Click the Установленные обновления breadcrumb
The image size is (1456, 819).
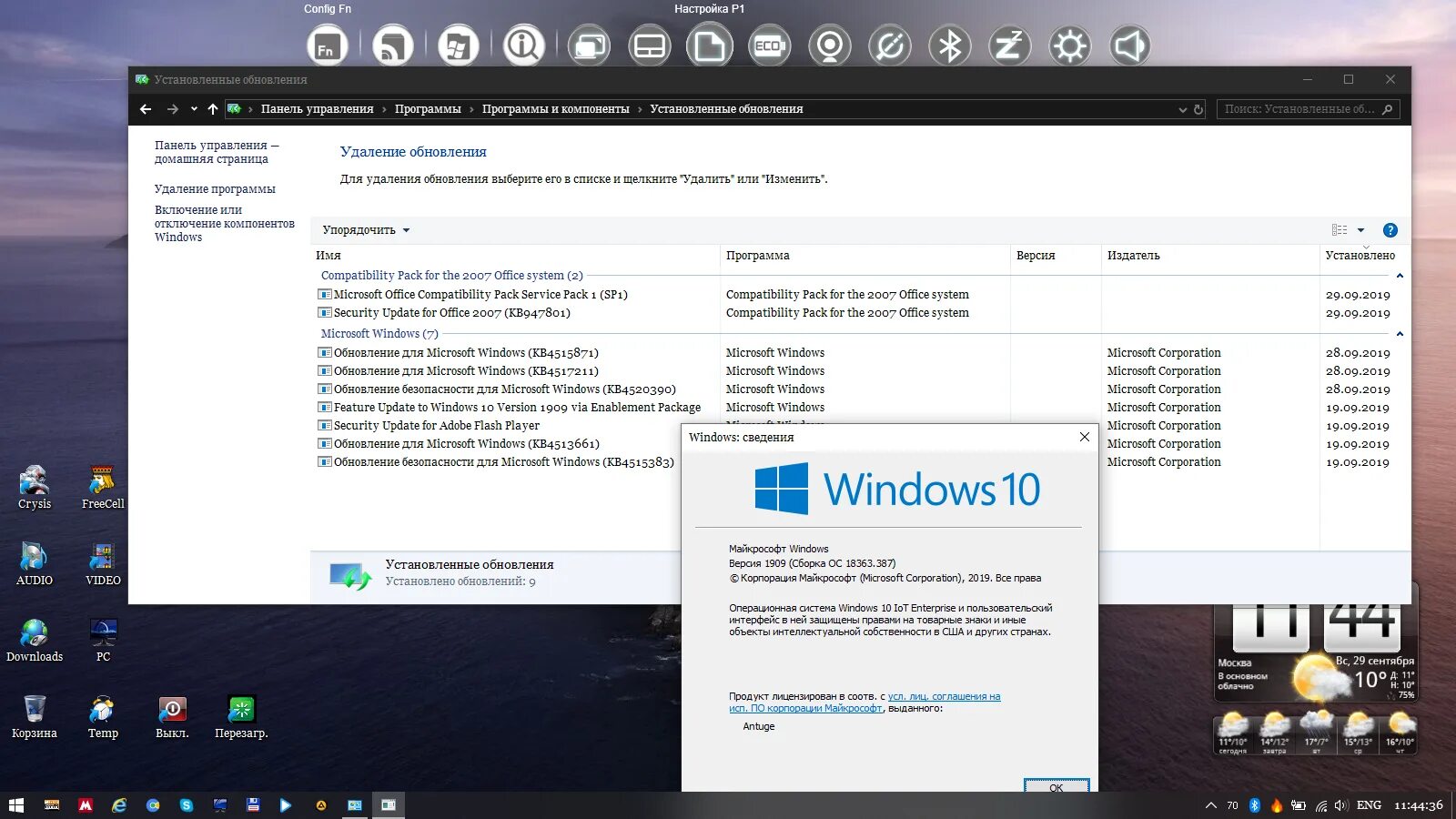point(726,109)
